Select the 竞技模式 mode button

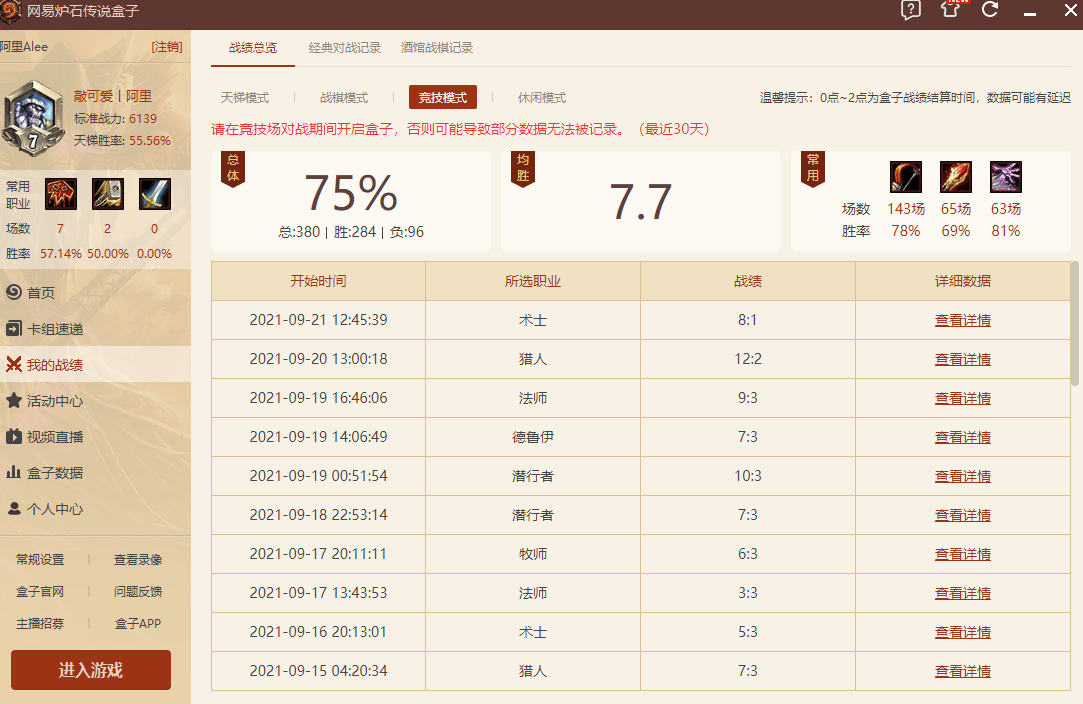[x=443, y=97]
